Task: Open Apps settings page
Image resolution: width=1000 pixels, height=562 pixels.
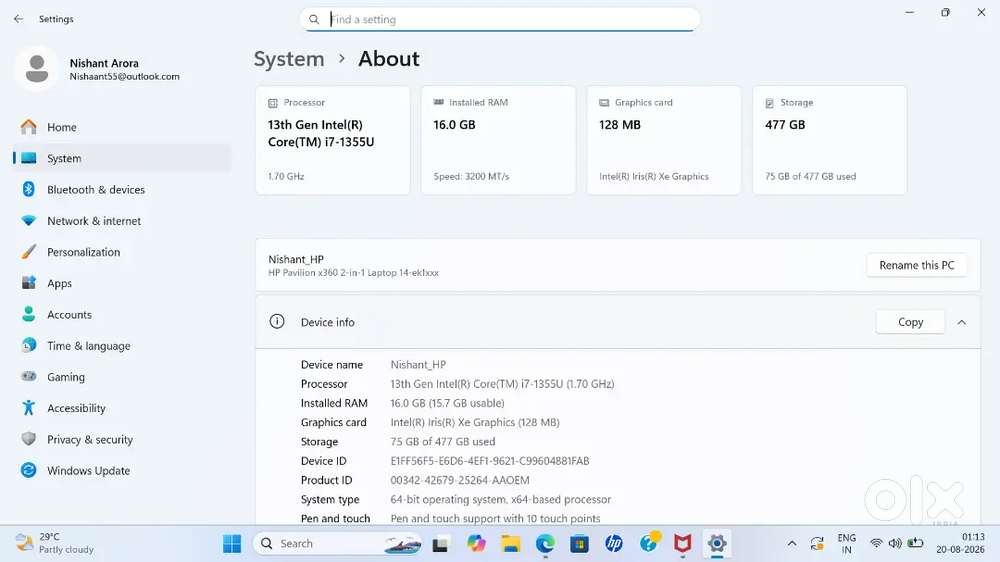Action: (x=121, y=283)
